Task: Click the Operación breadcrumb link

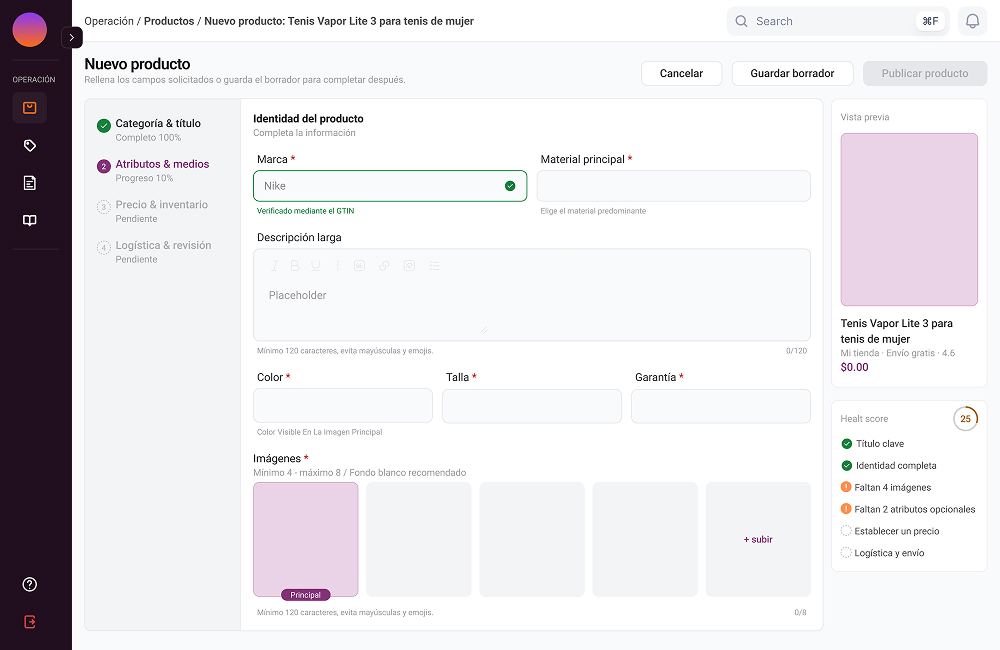Action: (x=109, y=21)
